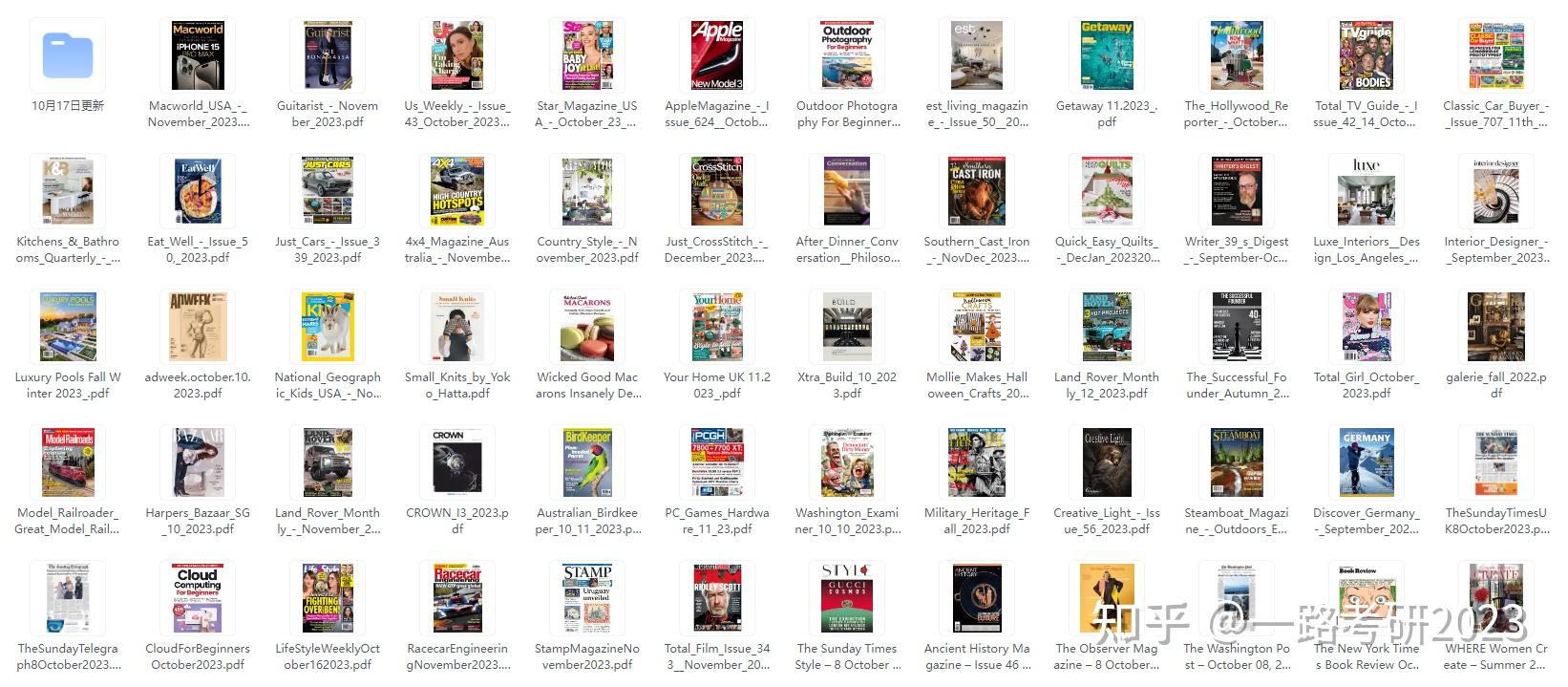Open TheSundayTimesUK8October2023 thumbnail
The image size is (1568, 687).
(x=1496, y=462)
